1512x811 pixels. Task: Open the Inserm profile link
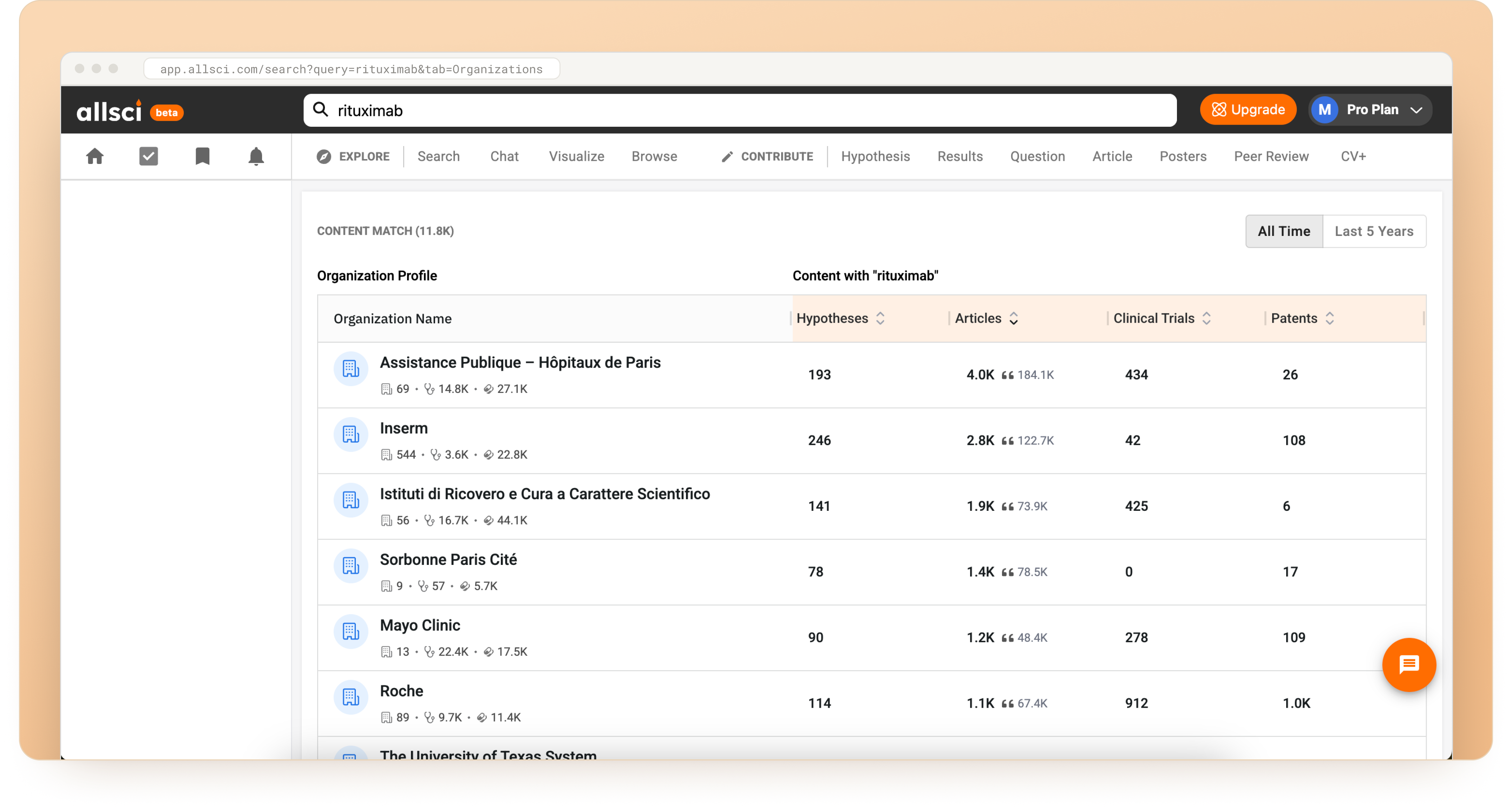404,428
